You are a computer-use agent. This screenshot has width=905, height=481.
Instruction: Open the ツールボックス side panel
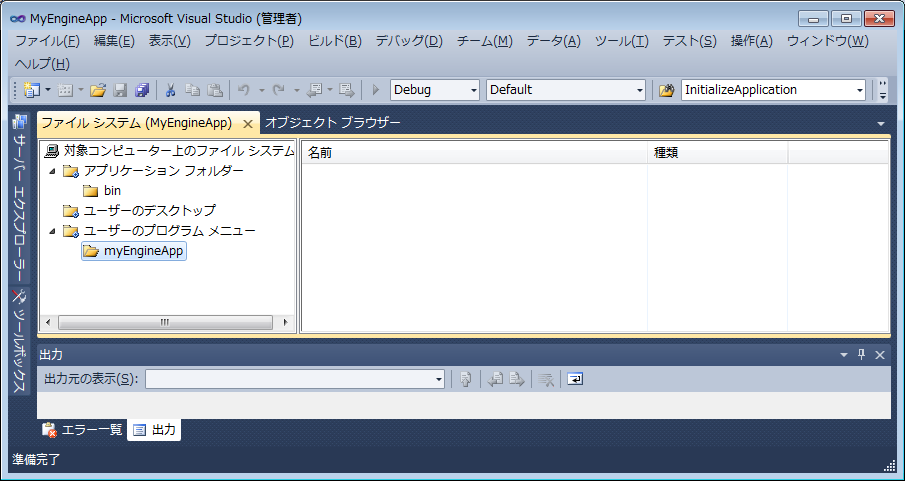pyautogui.click(x=20, y=342)
